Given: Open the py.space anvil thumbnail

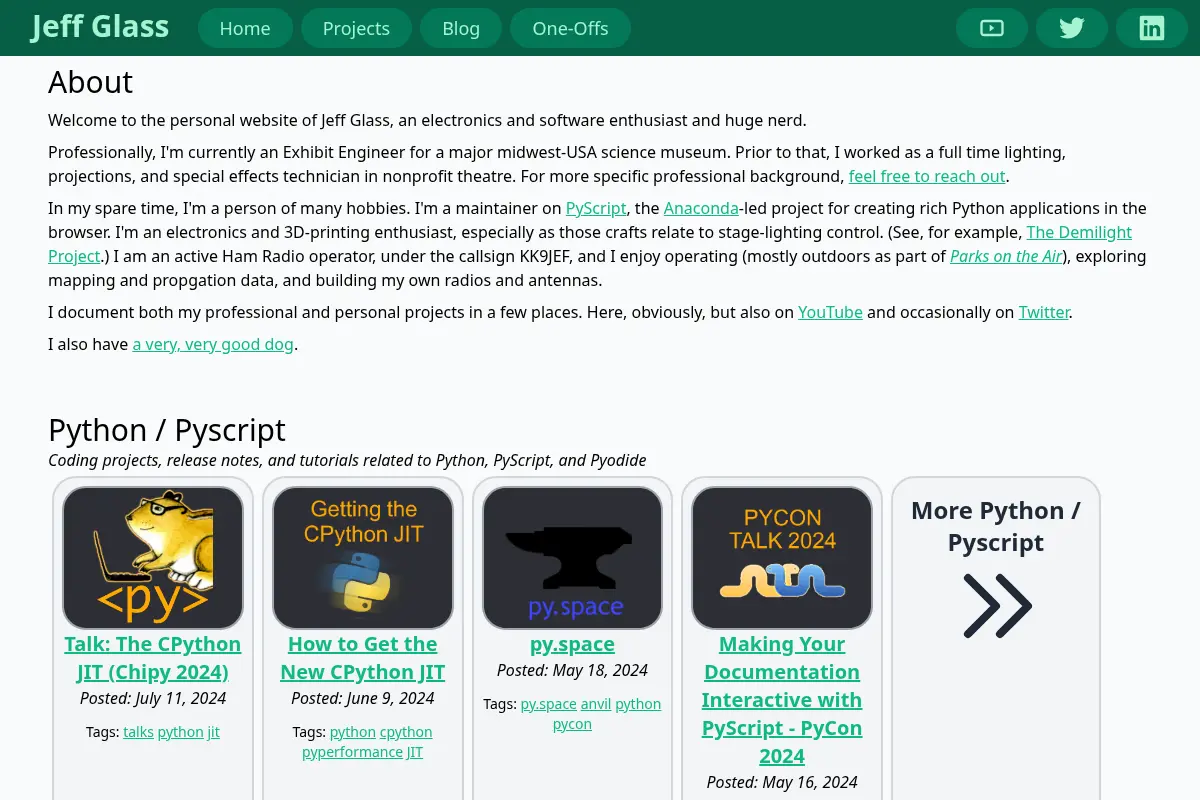Looking at the screenshot, I should click(x=572, y=558).
